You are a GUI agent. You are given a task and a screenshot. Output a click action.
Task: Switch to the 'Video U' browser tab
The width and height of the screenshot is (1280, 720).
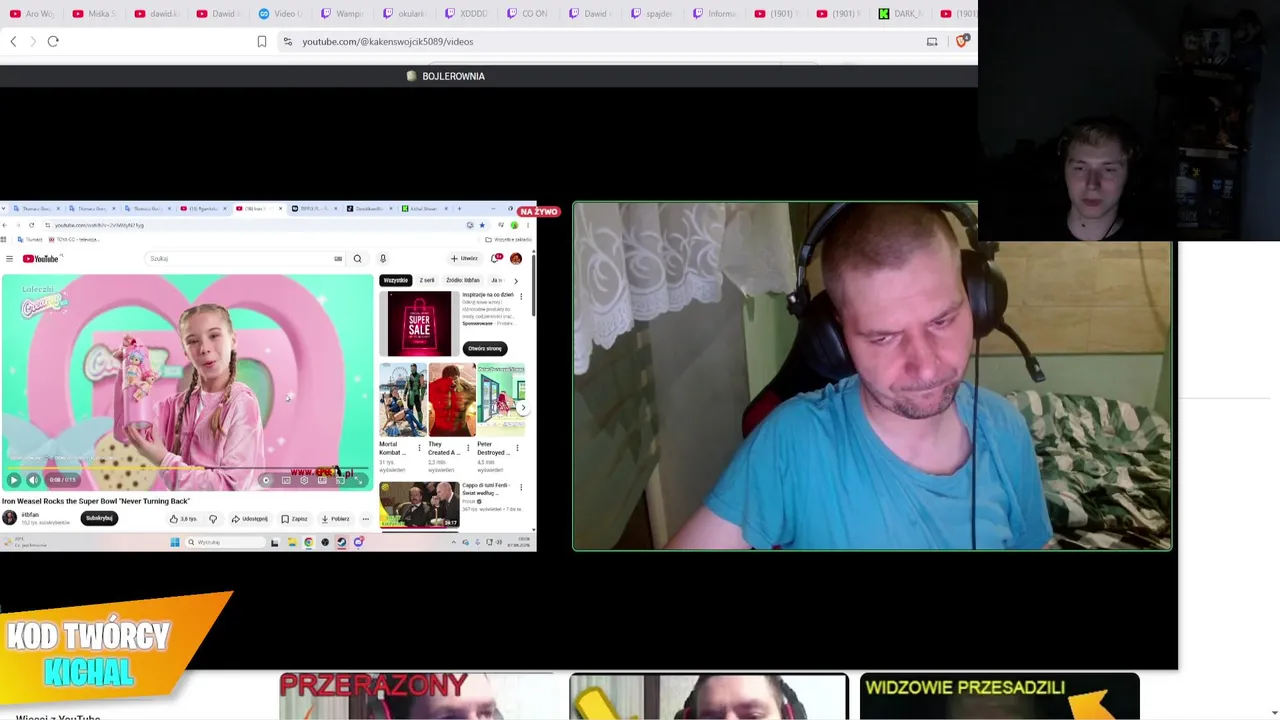pyautogui.click(x=279, y=14)
